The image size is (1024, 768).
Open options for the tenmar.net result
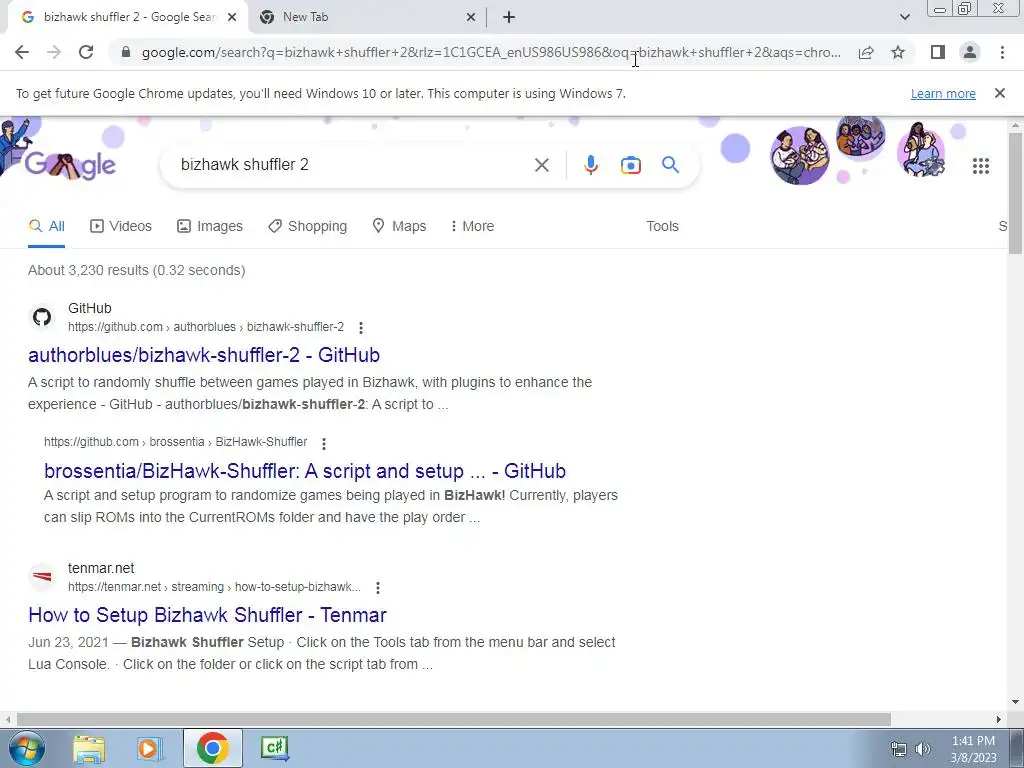coord(377,588)
